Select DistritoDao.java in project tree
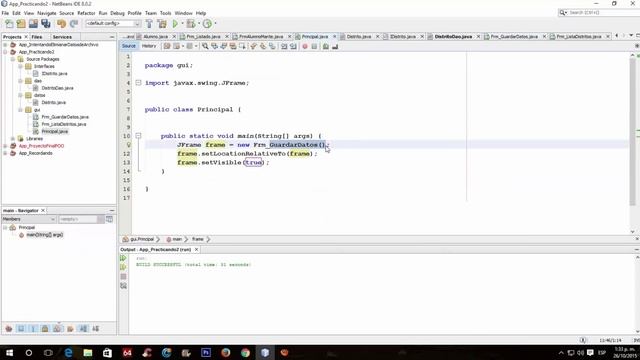The width and height of the screenshot is (640, 360). tap(57, 88)
